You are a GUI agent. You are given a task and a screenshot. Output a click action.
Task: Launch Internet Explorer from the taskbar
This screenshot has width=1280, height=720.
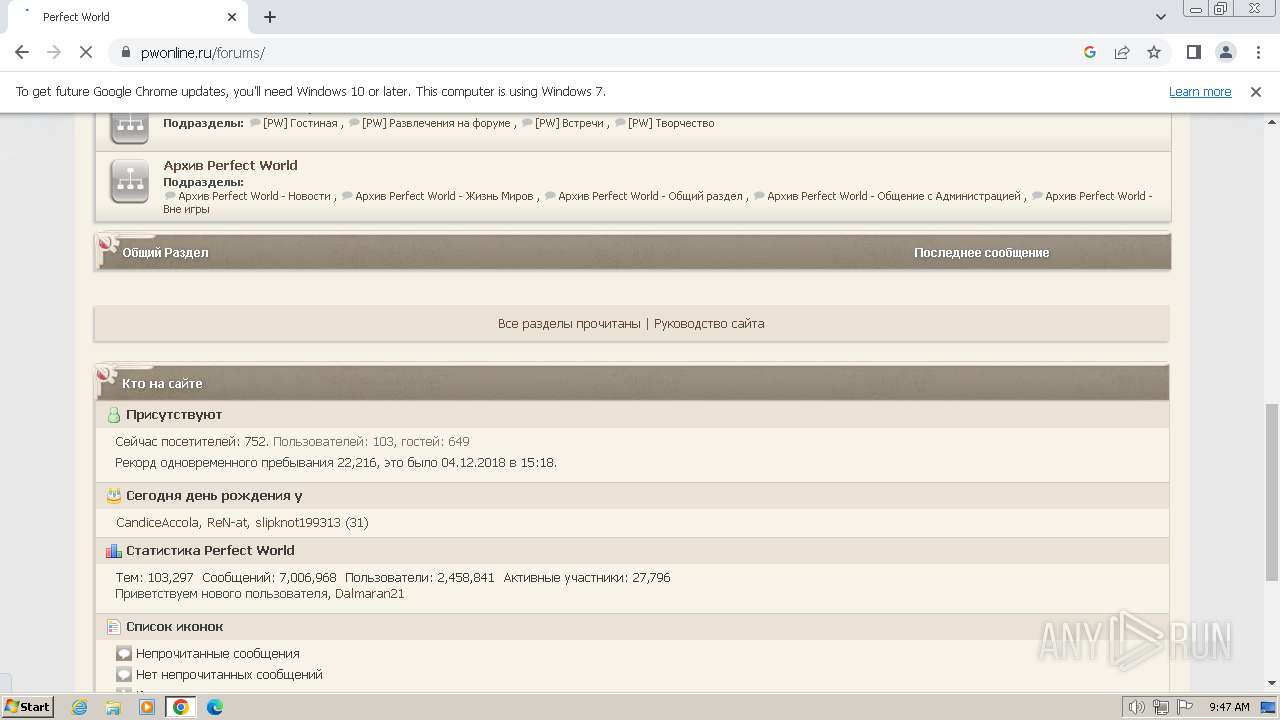[x=80, y=707]
